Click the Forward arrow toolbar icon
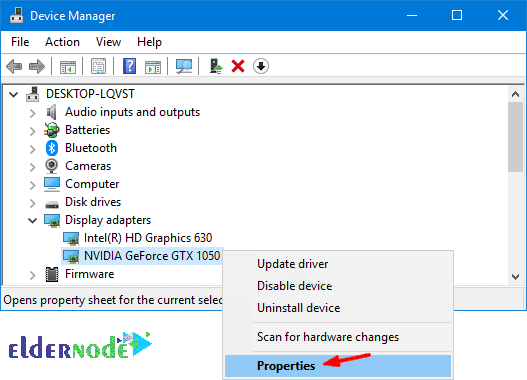The height and width of the screenshot is (380, 527). pos(37,66)
